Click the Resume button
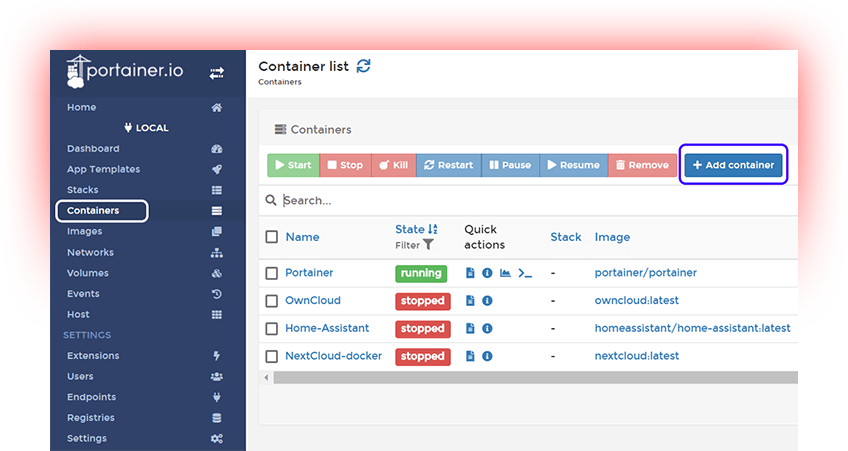 point(573,165)
